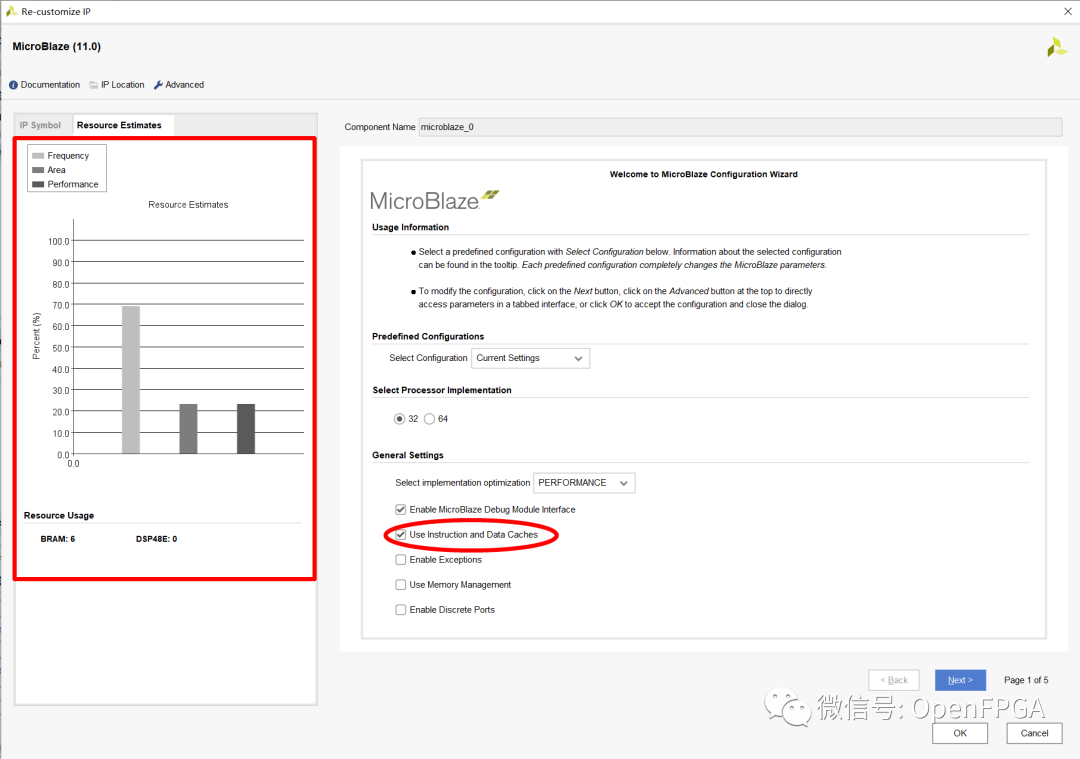Click 'Welcome to MicroBlaze Configuration Wizard' title
The image size is (1080, 759).
coord(703,174)
